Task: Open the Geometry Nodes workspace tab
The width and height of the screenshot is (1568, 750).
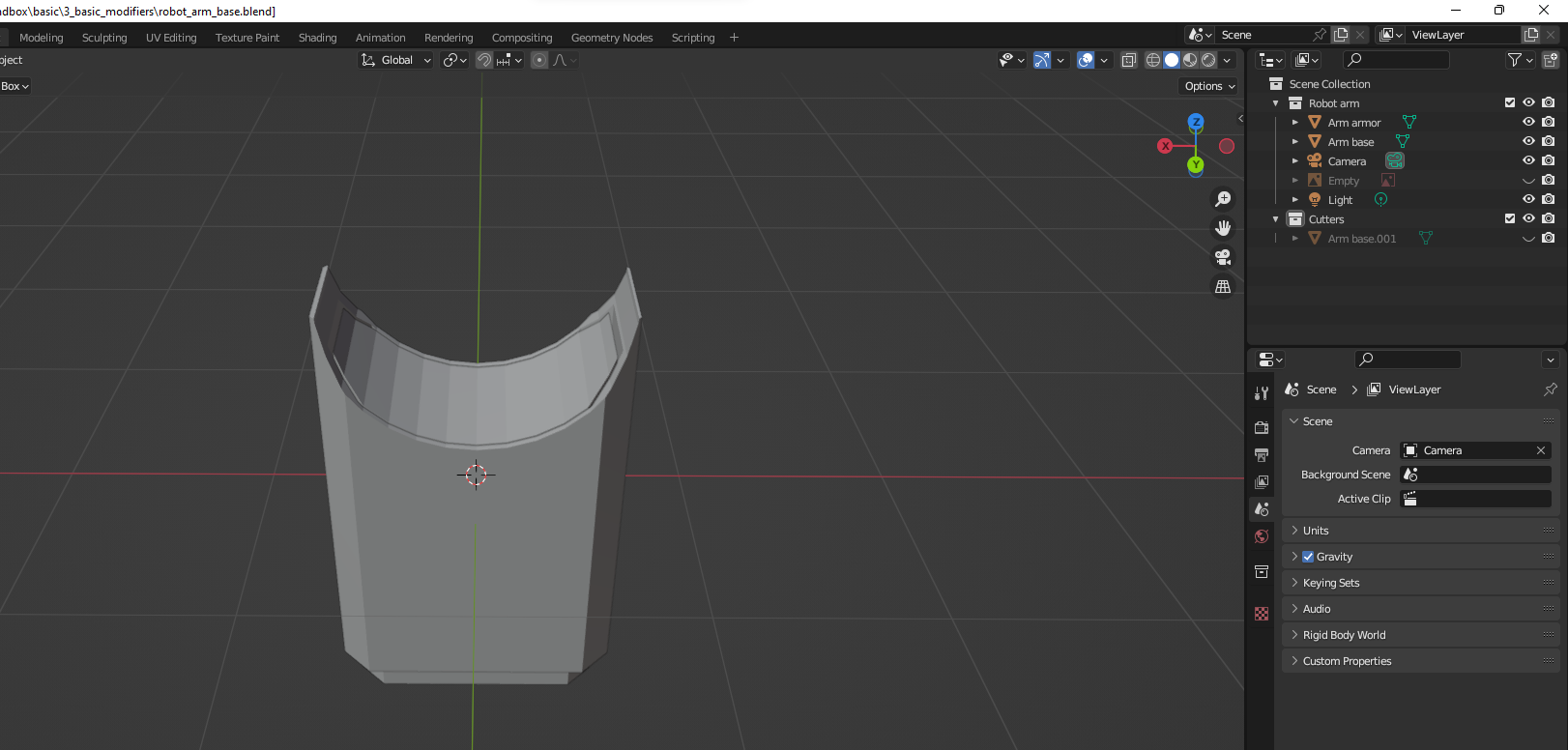Action: pyautogui.click(x=611, y=38)
